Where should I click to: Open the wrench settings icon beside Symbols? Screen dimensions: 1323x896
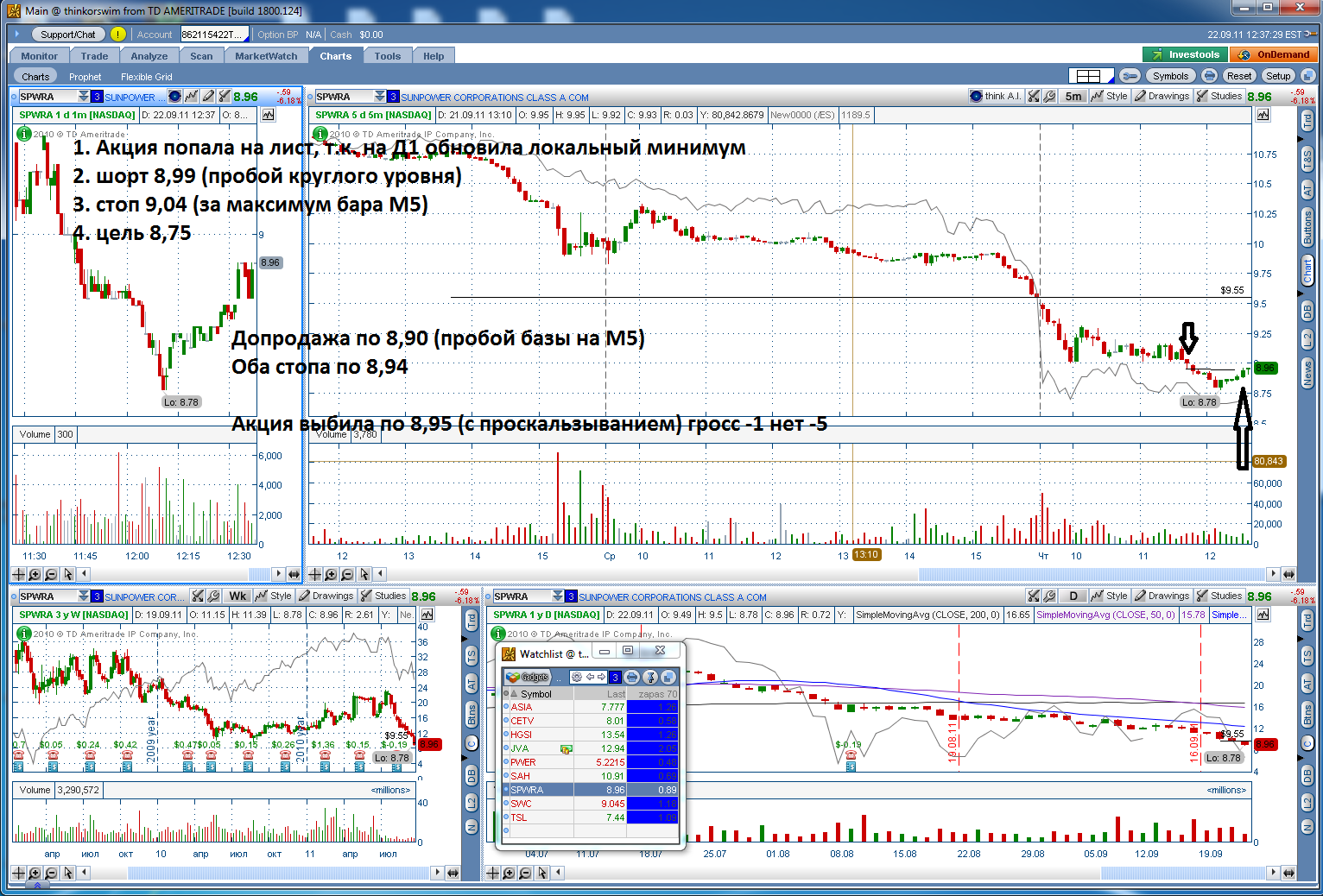[x=1130, y=76]
